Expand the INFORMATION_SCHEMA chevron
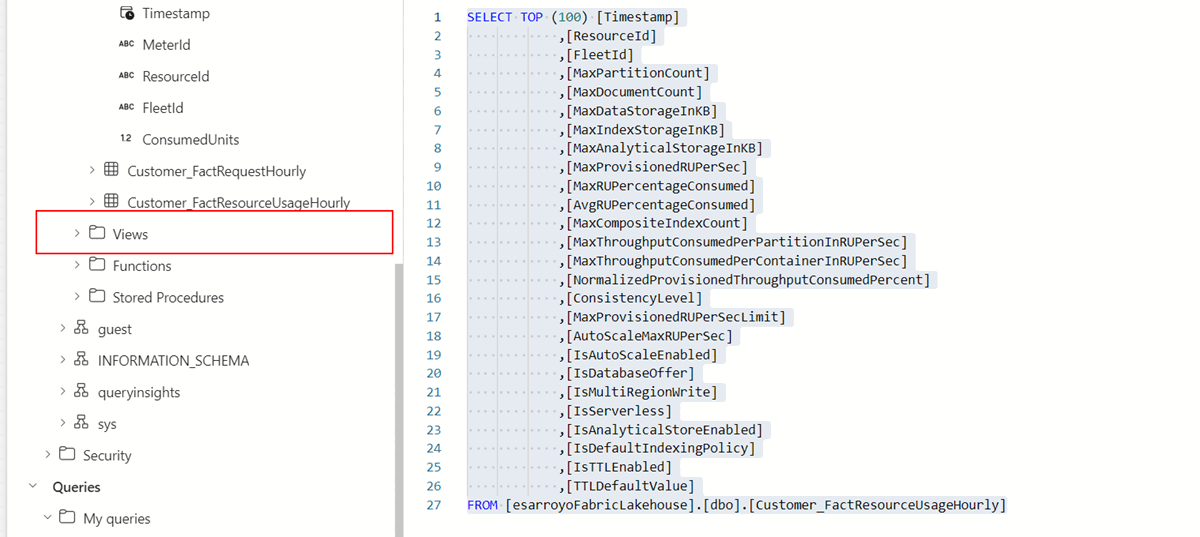Screen dimensions: 1200x537 [x=62, y=360]
